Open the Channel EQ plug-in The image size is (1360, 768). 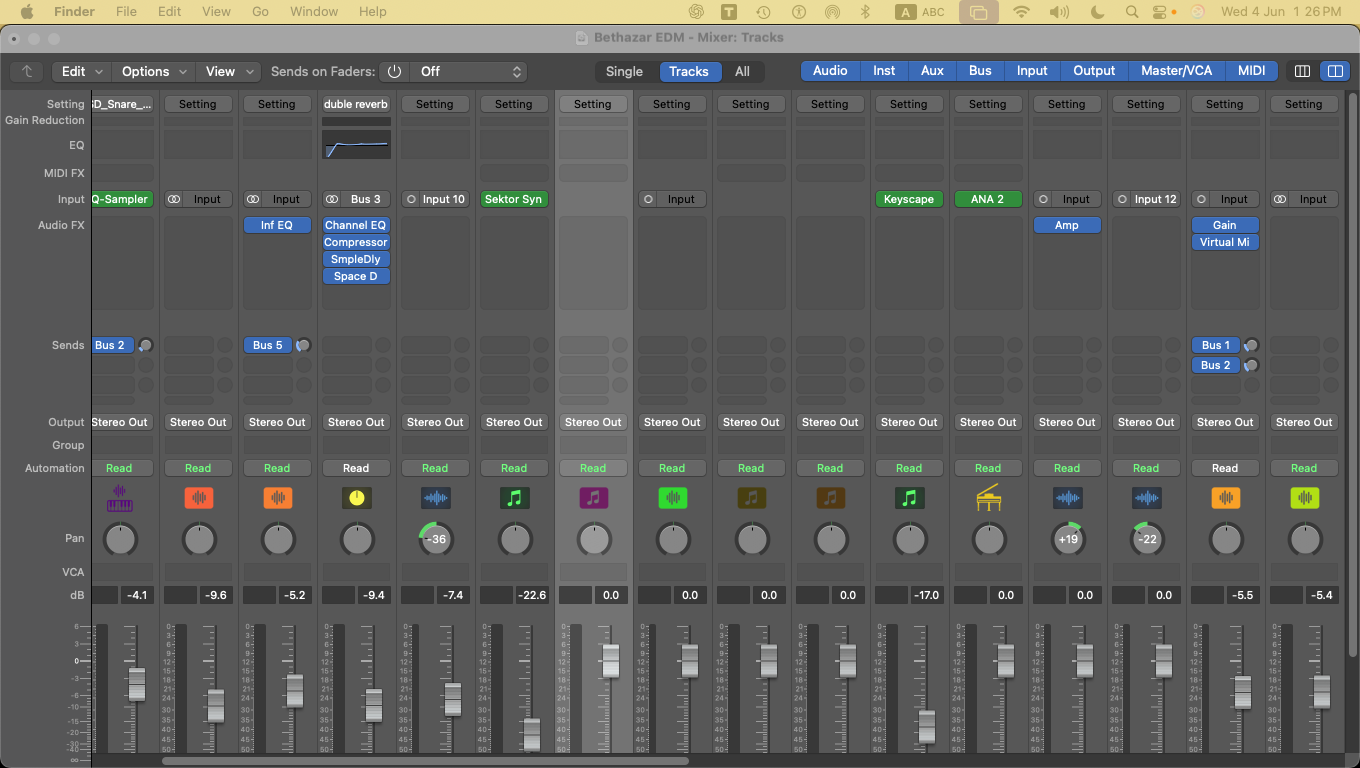(x=356, y=225)
